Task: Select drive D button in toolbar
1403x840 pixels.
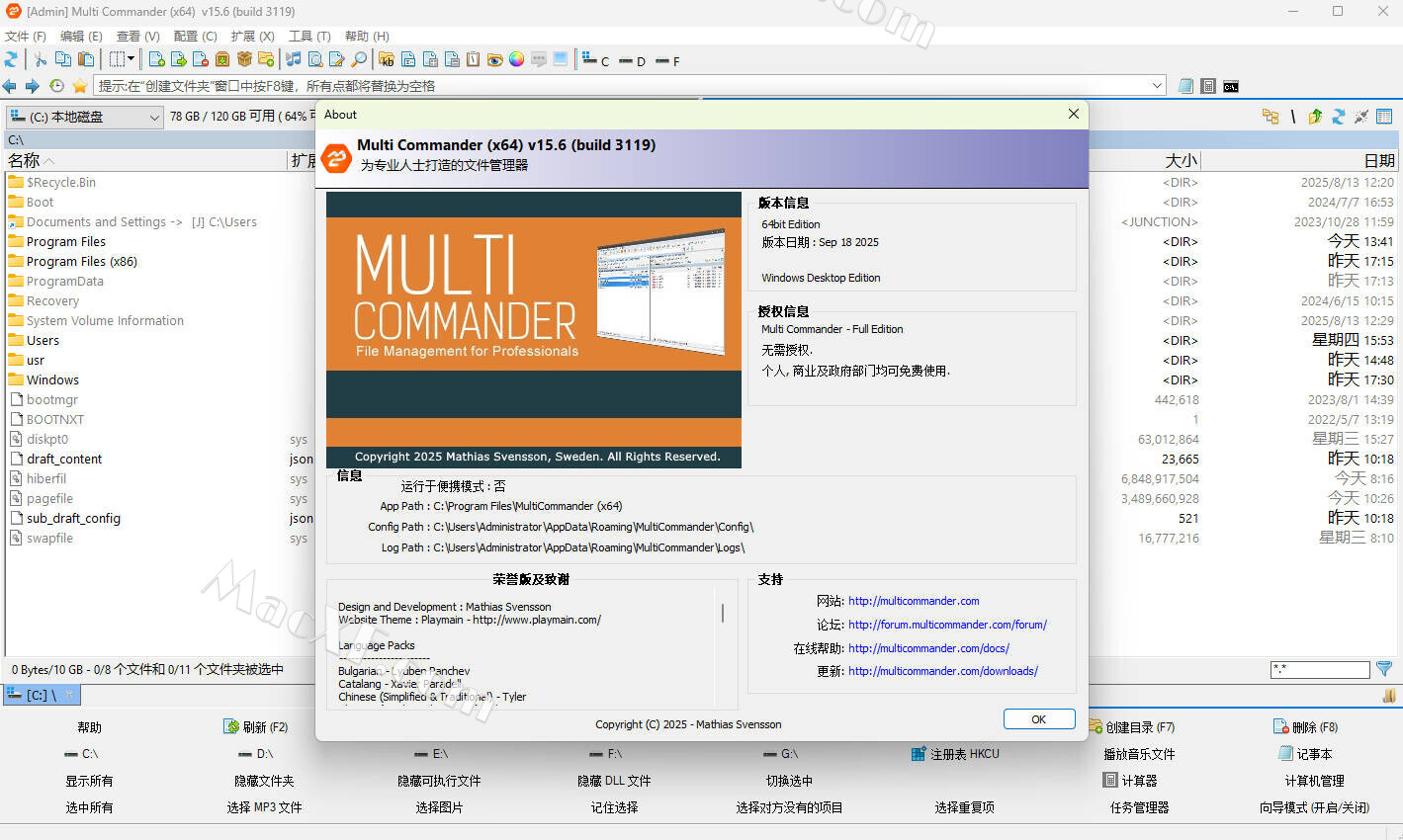Action: coord(632,60)
